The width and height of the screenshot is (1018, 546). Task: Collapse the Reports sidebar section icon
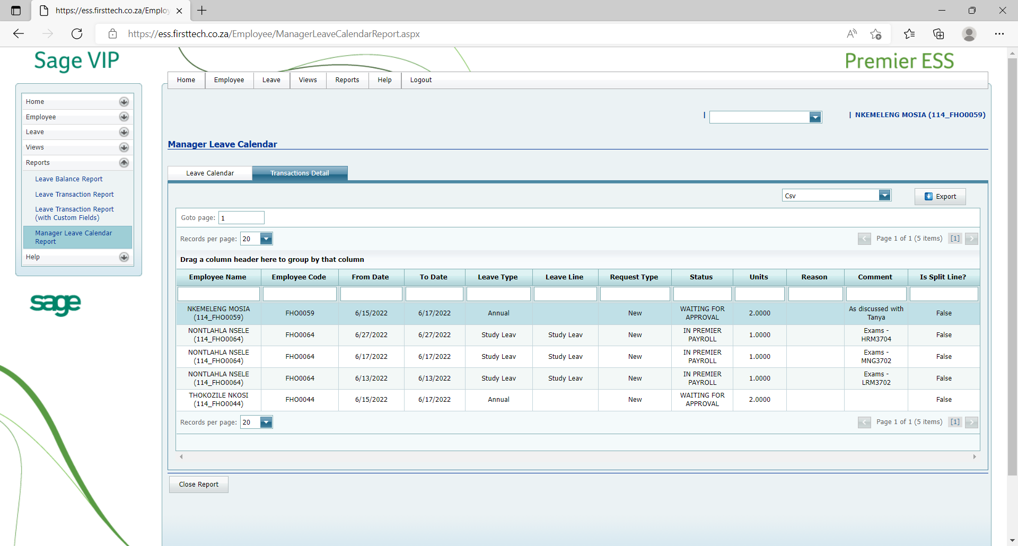(x=124, y=163)
